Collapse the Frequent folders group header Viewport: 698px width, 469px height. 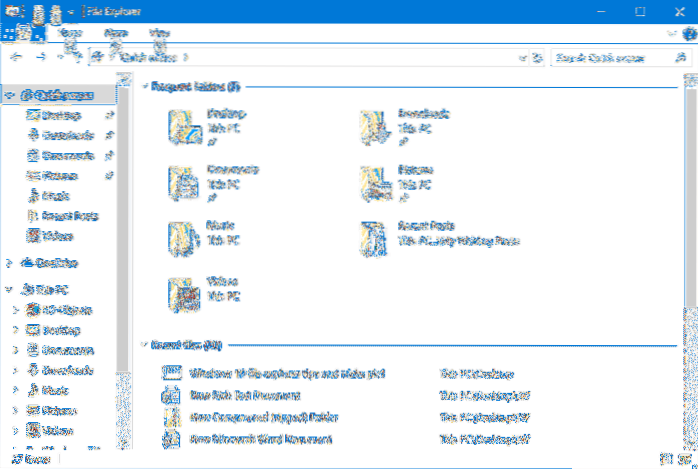tap(147, 87)
